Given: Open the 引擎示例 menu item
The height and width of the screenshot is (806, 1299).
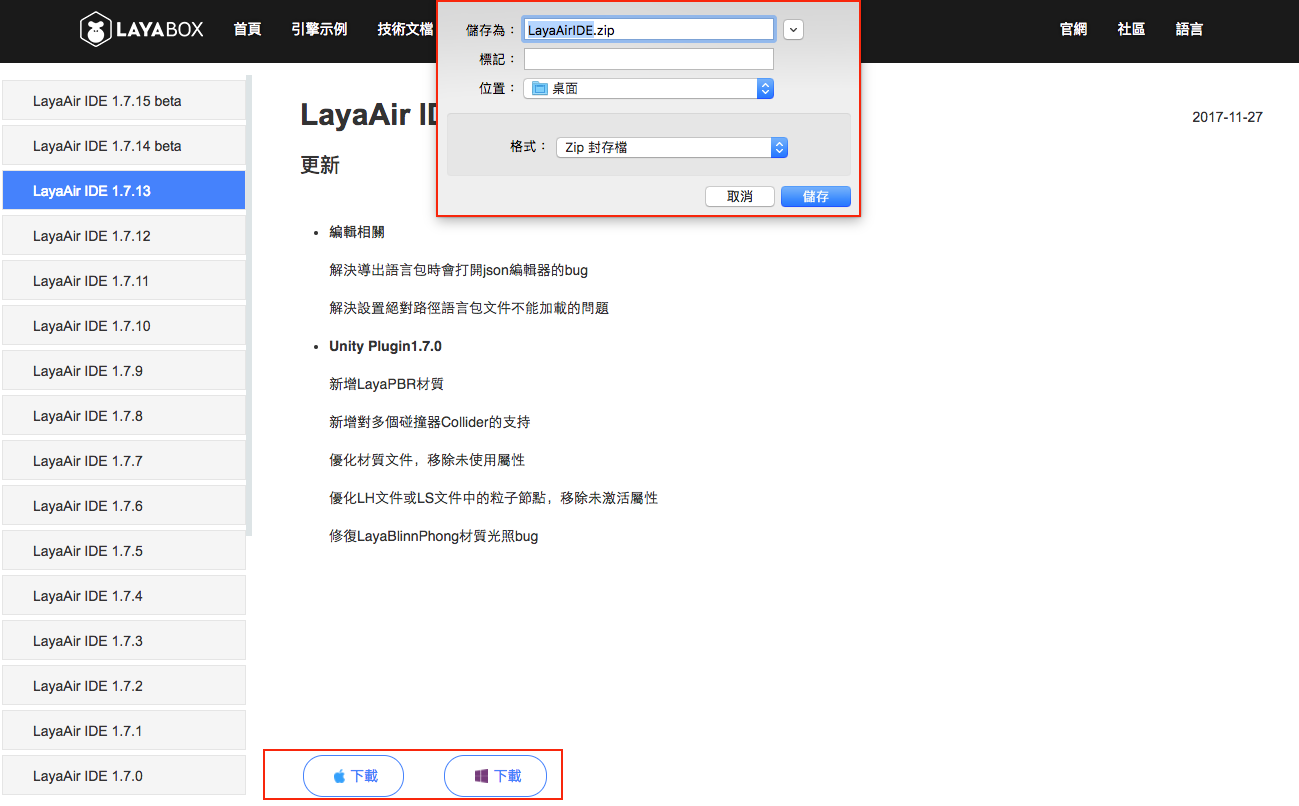Looking at the screenshot, I should [x=319, y=29].
